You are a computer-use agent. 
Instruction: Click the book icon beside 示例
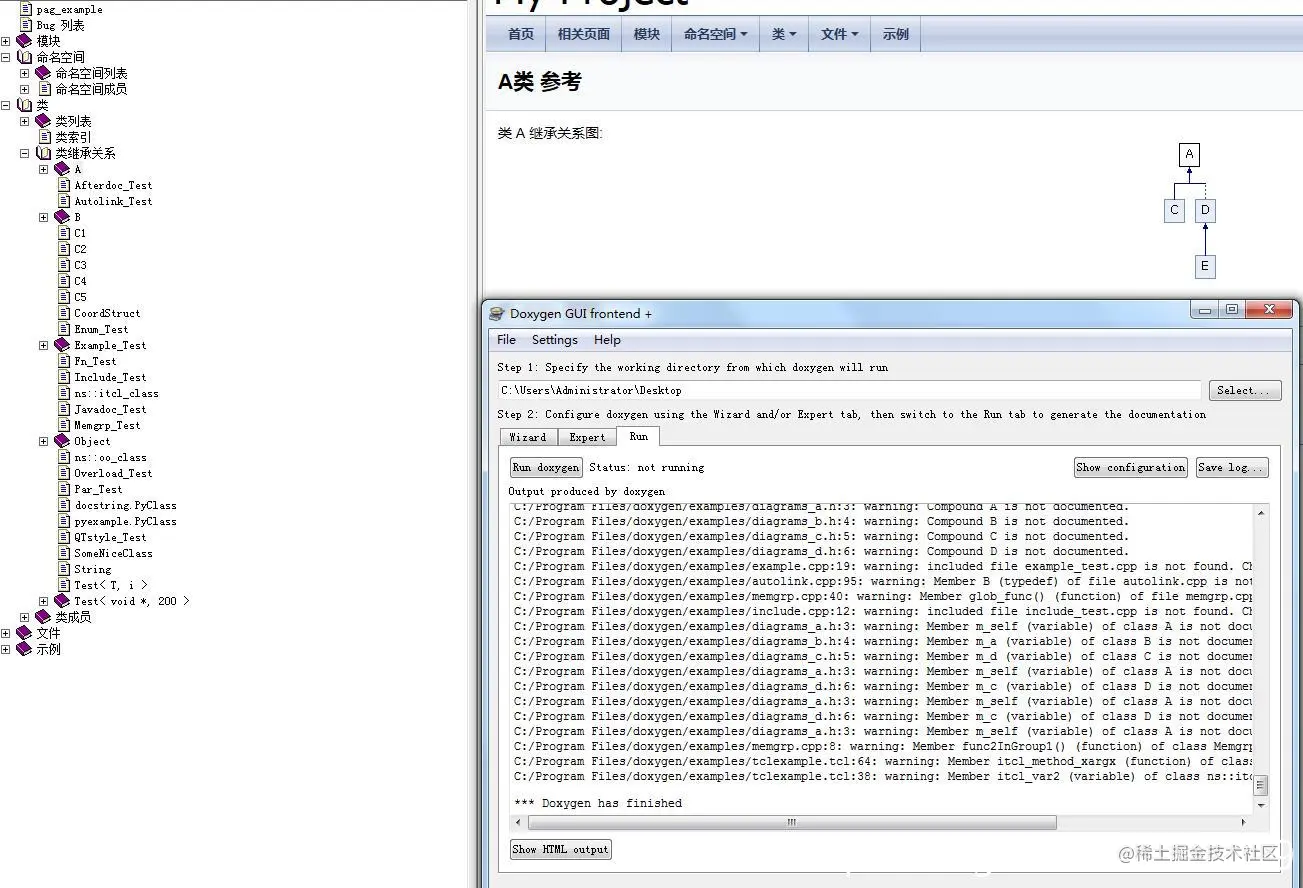[x=25, y=649]
